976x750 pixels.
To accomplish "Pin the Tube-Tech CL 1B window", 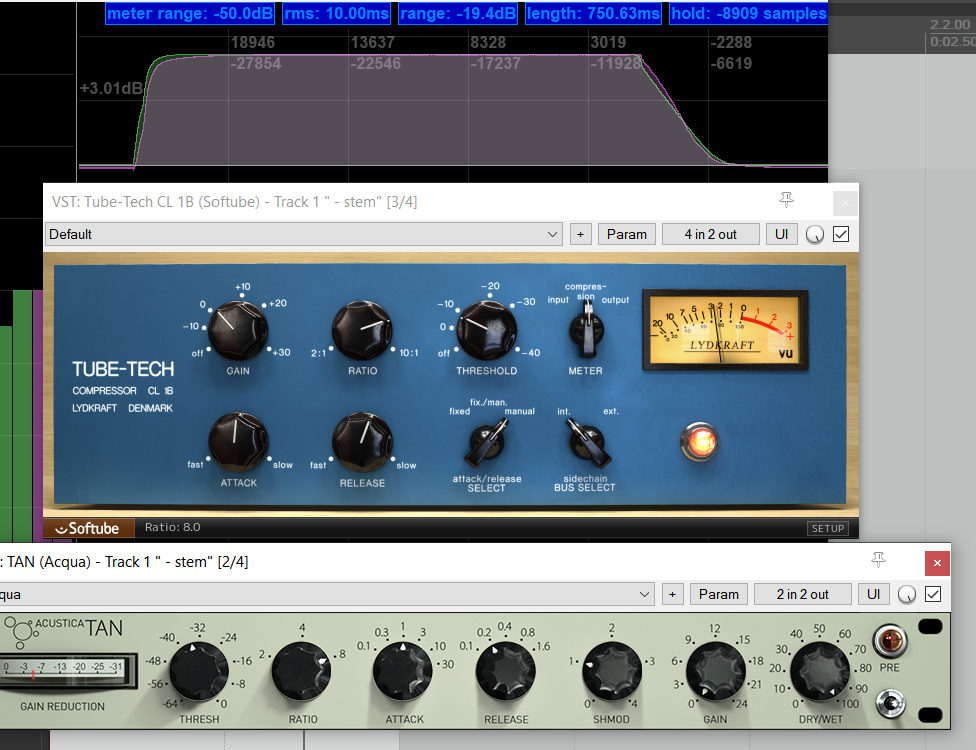I will [786, 200].
